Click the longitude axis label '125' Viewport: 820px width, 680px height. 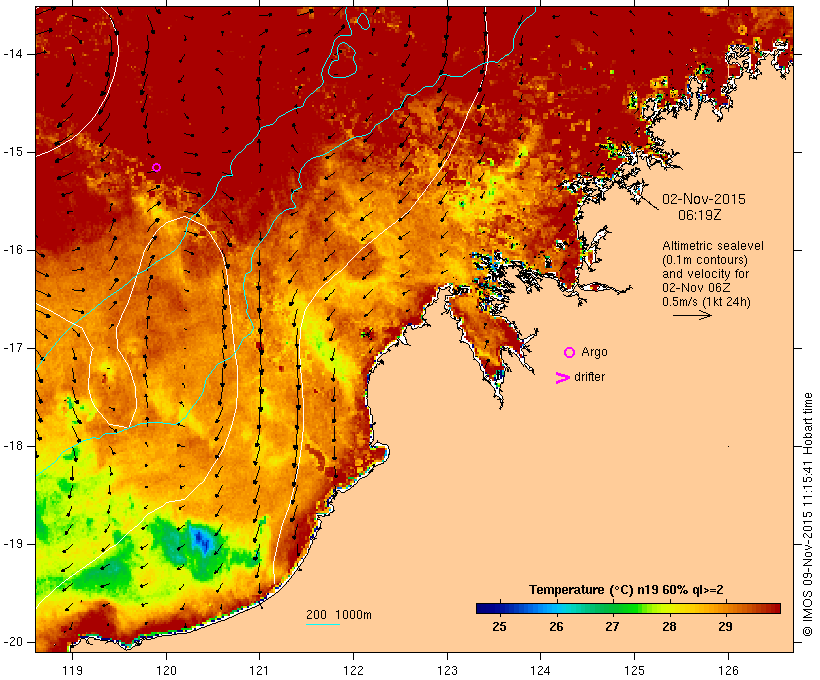[x=635, y=671]
